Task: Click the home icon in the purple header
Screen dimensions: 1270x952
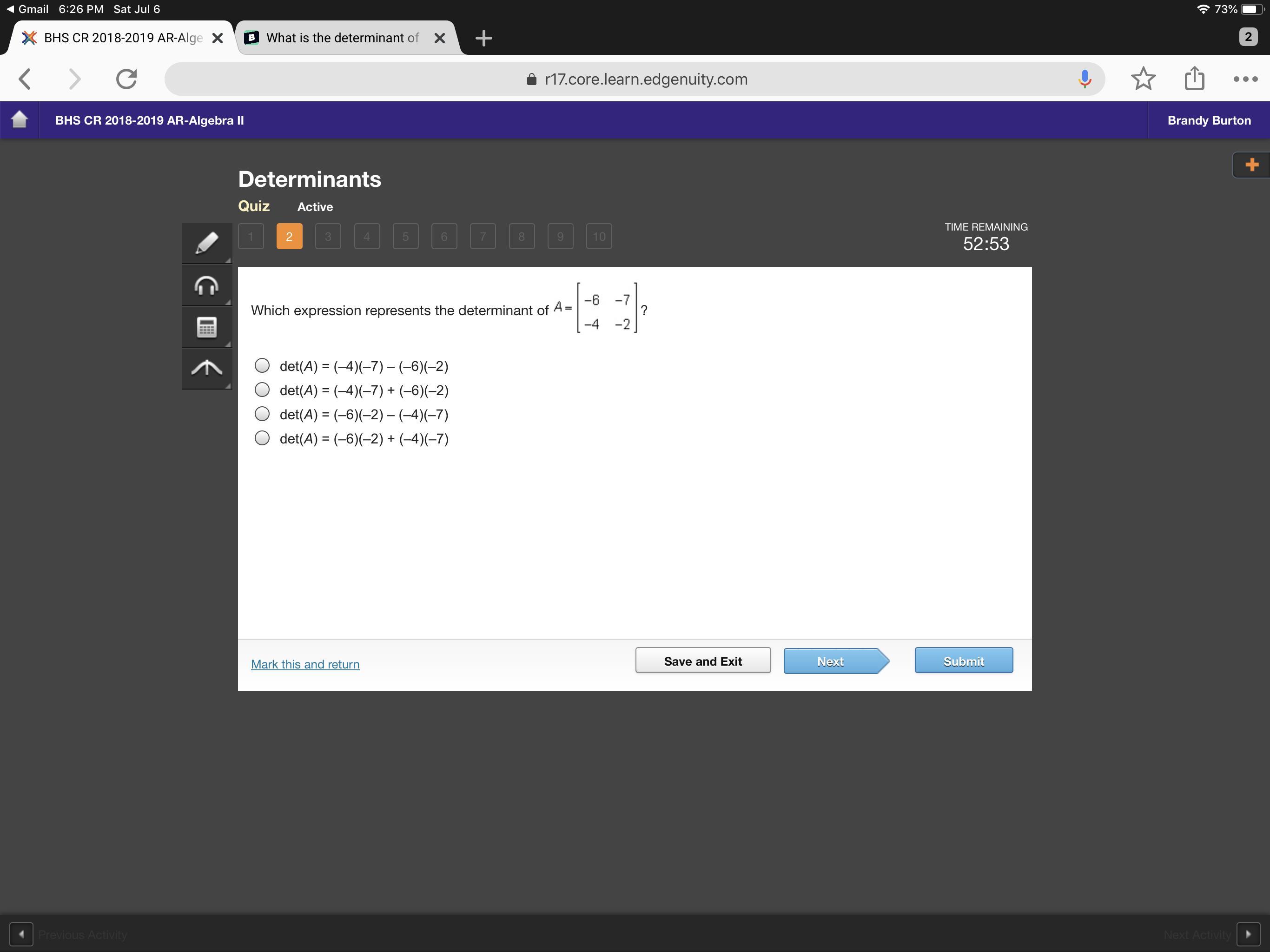Action: (x=20, y=120)
